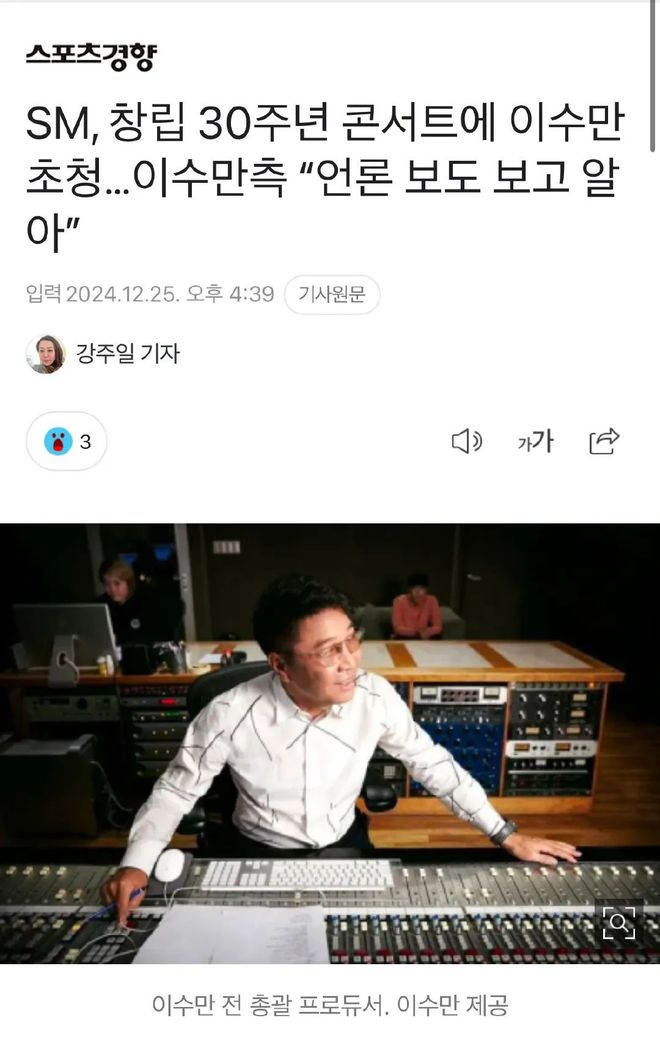The image size is (660, 1062).
Task: Open font size settings with 가가 icon
Action: click(x=535, y=442)
